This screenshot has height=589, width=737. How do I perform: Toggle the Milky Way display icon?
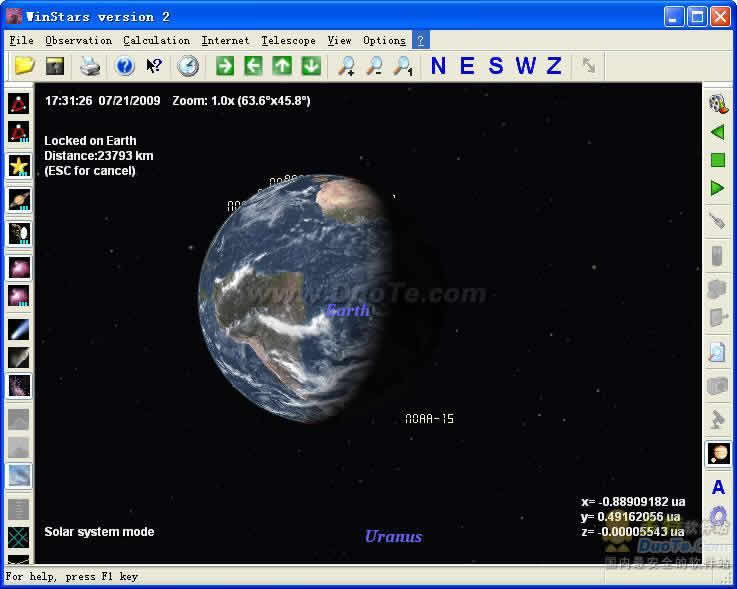click(19, 386)
